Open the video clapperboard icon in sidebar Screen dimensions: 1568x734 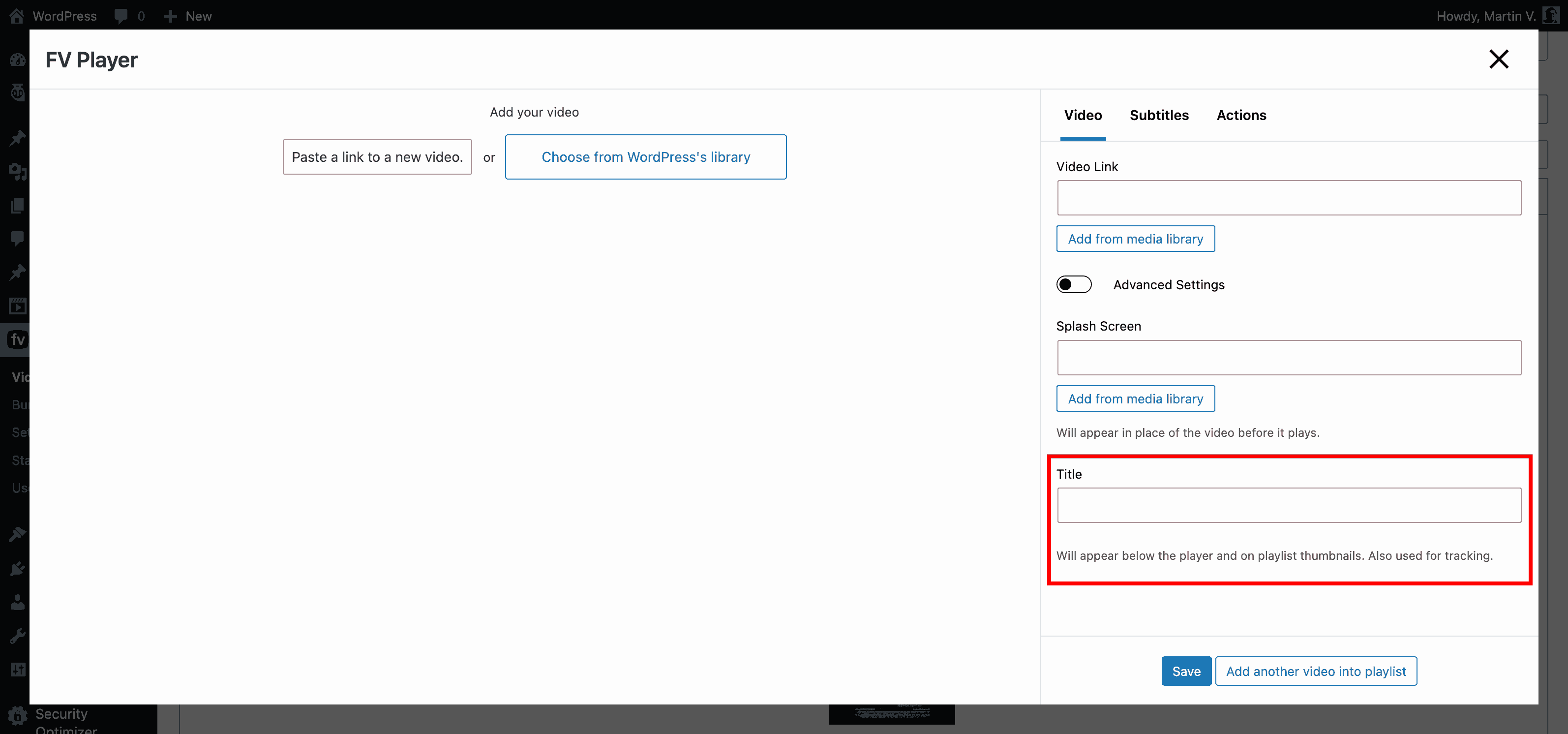pyautogui.click(x=18, y=306)
